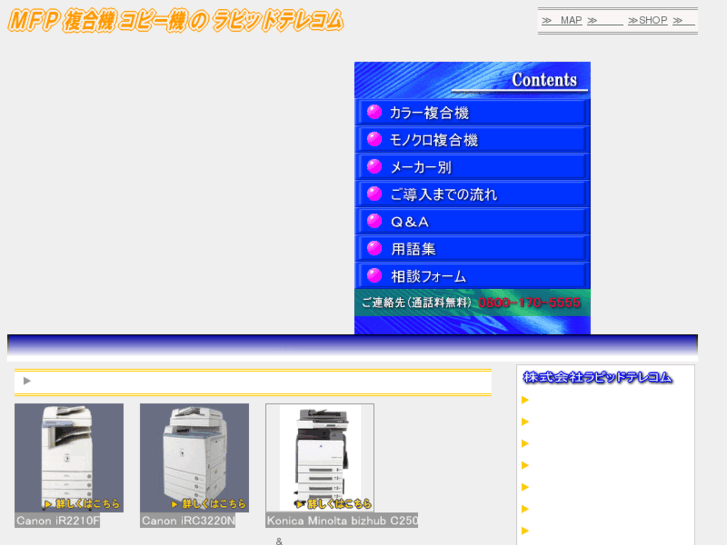The image size is (727, 545).
Task: Click the gray arrow in the yellow-bordered bar
Action: coord(27,381)
